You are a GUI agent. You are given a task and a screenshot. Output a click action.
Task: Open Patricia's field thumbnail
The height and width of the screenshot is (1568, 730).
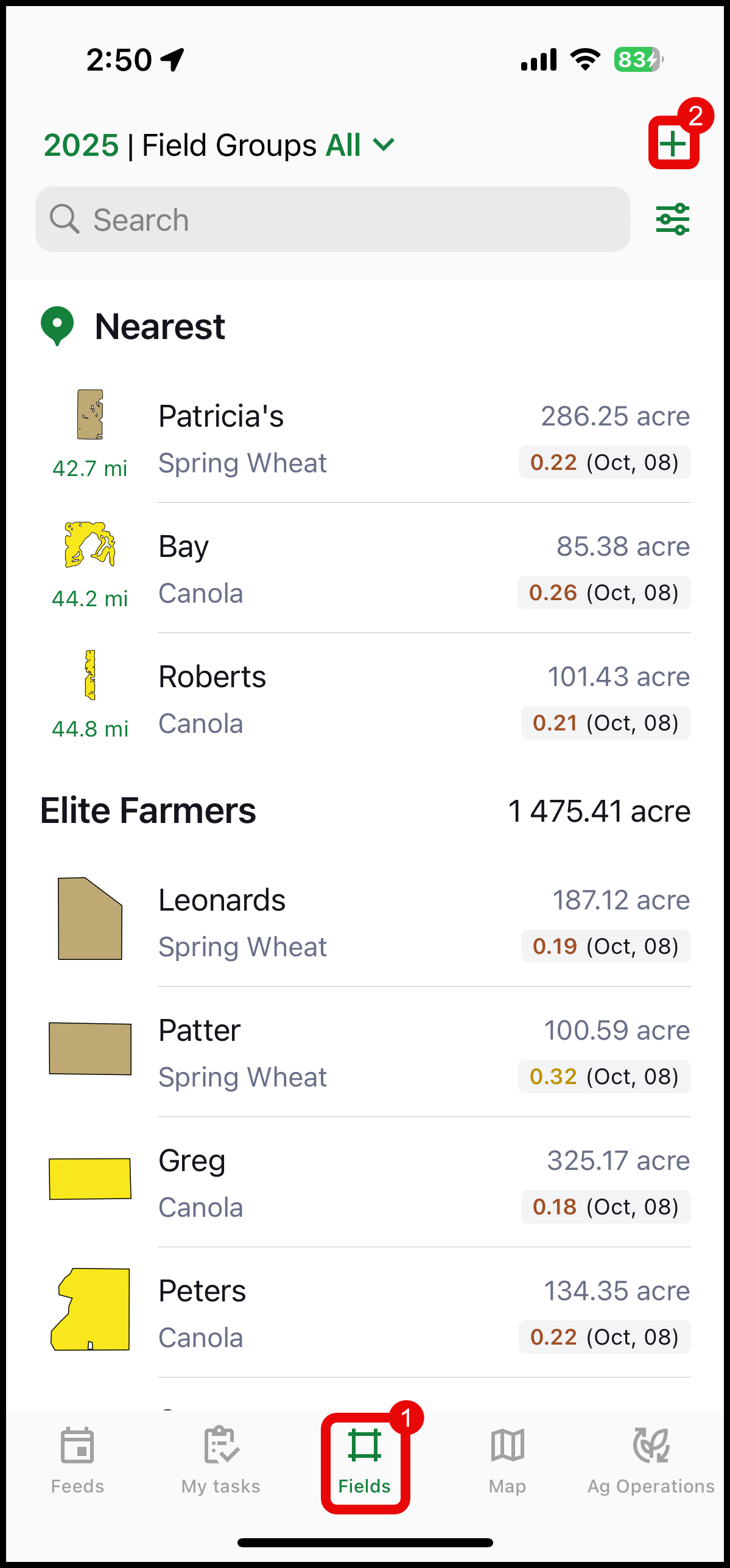pos(90,415)
